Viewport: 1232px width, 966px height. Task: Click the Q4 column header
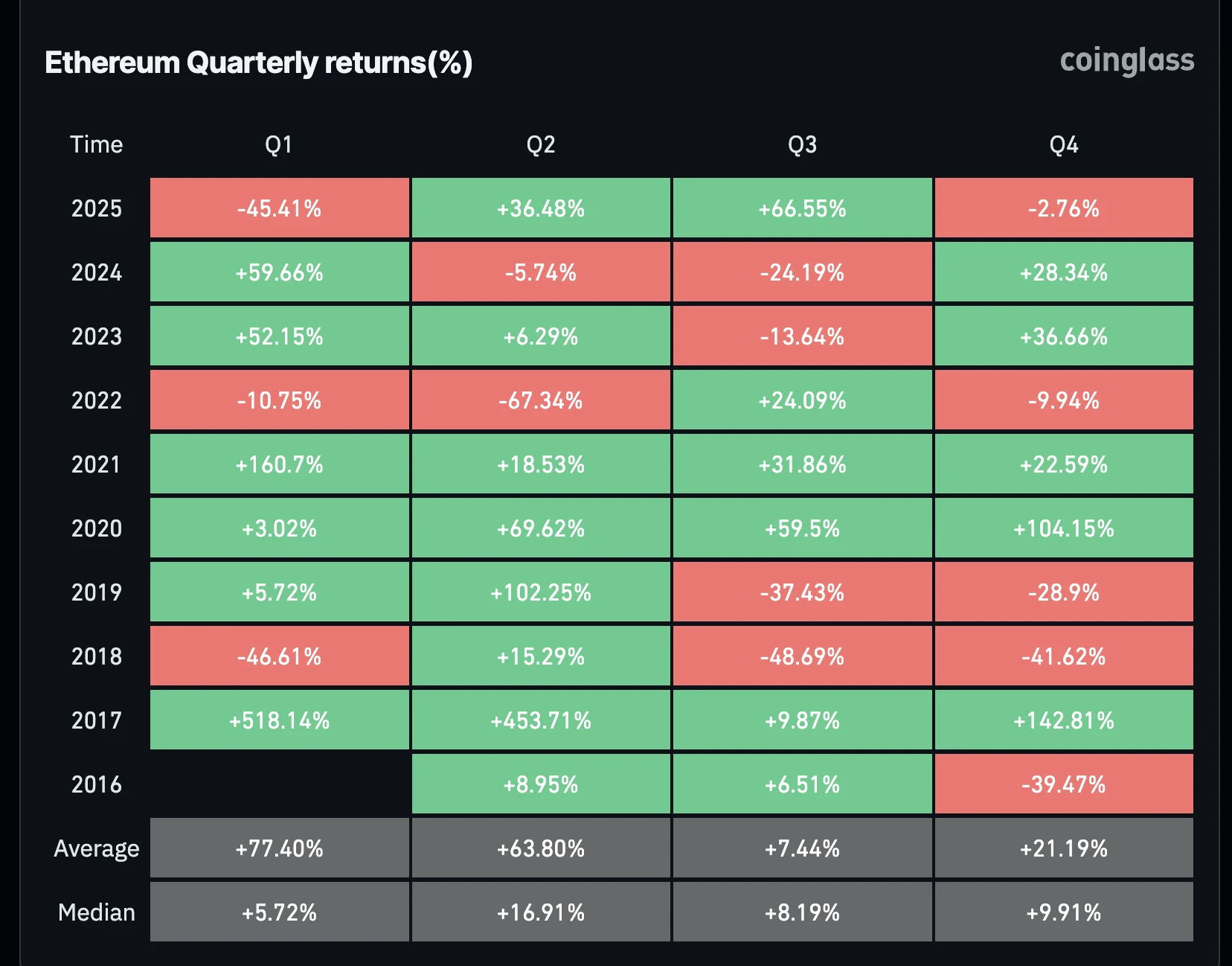[1064, 144]
